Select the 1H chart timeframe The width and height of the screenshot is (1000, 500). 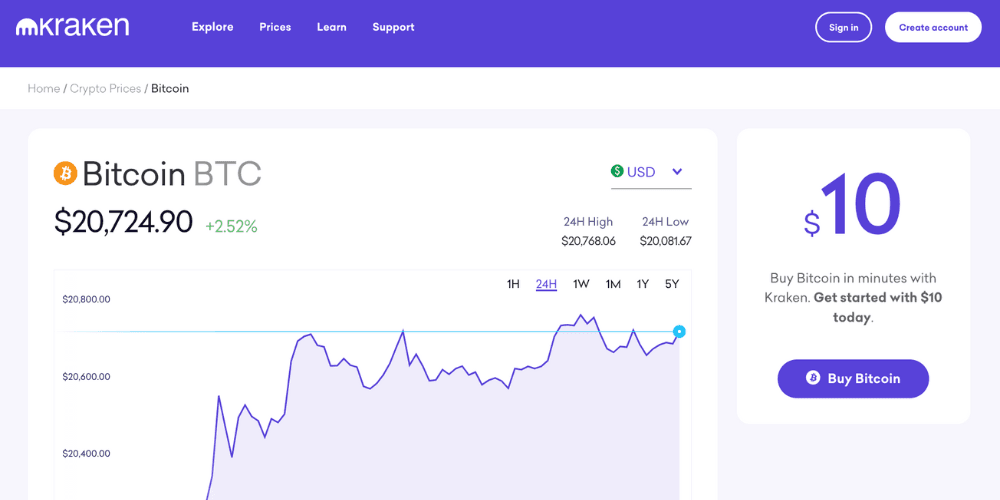[513, 284]
